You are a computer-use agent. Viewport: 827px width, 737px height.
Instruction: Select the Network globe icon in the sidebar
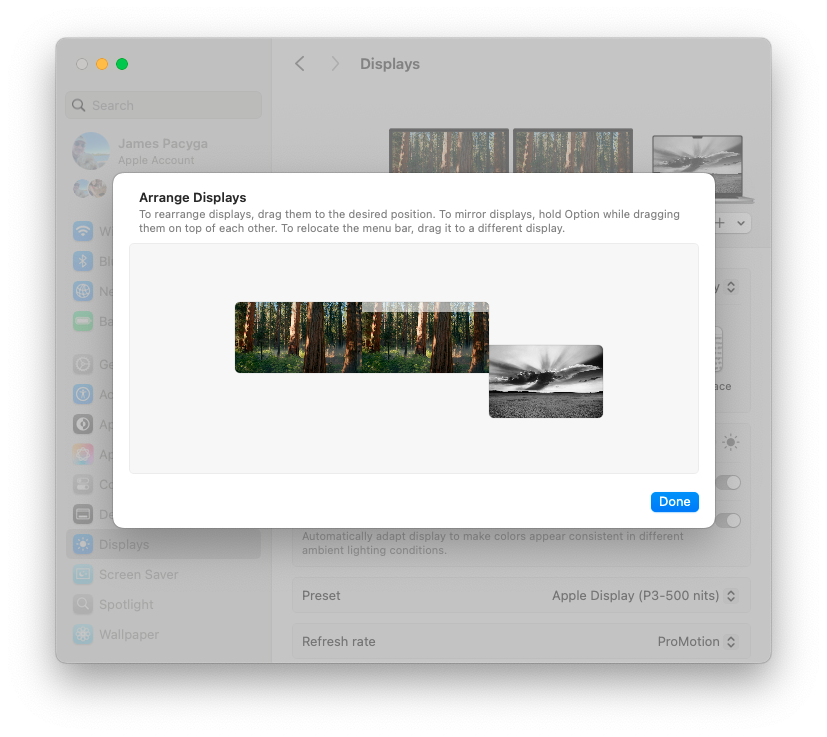point(83,291)
